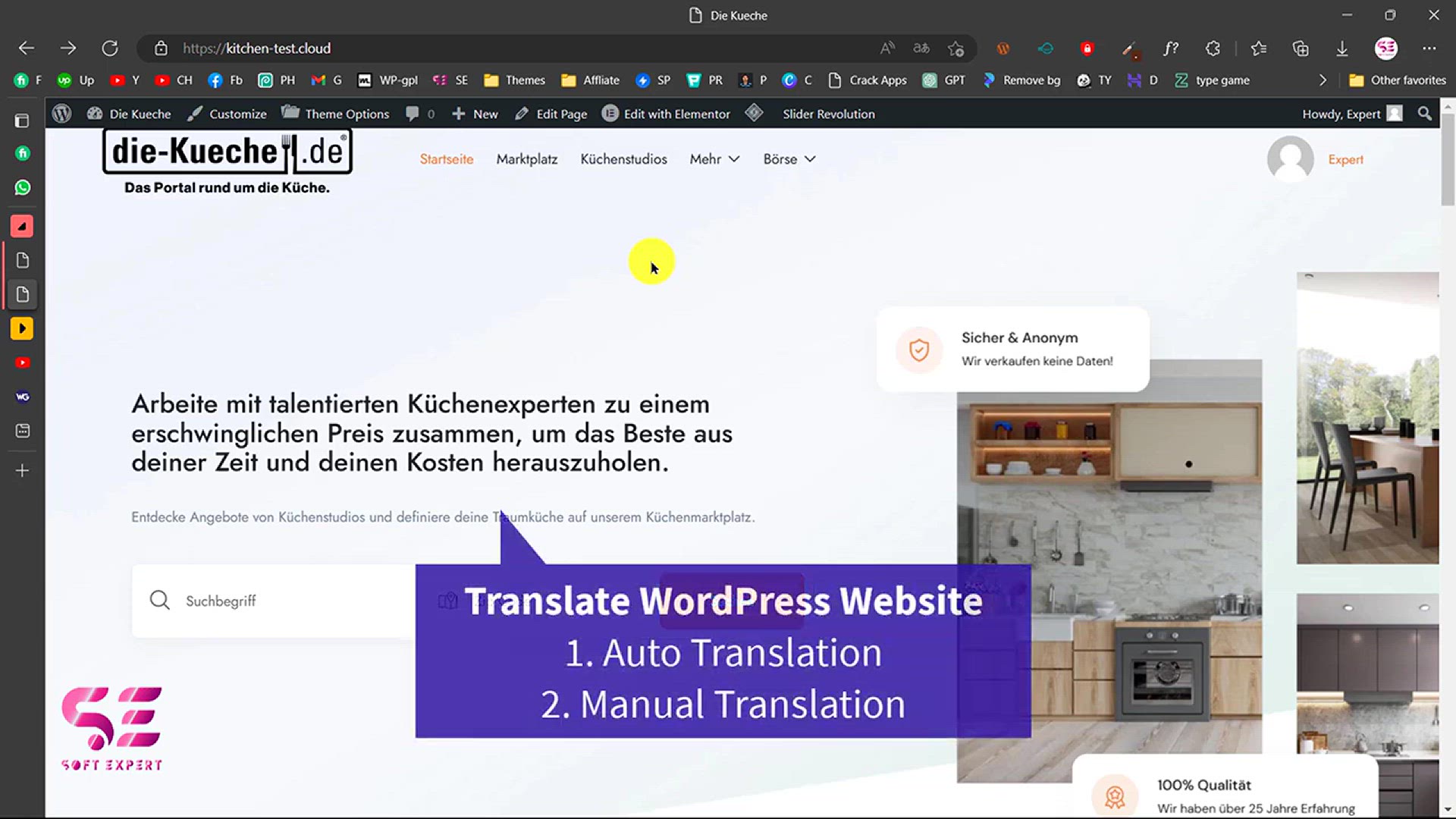The height and width of the screenshot is (819, 1456).
Task: Go back with the browser back arrow
Action: tap(27, 49)
